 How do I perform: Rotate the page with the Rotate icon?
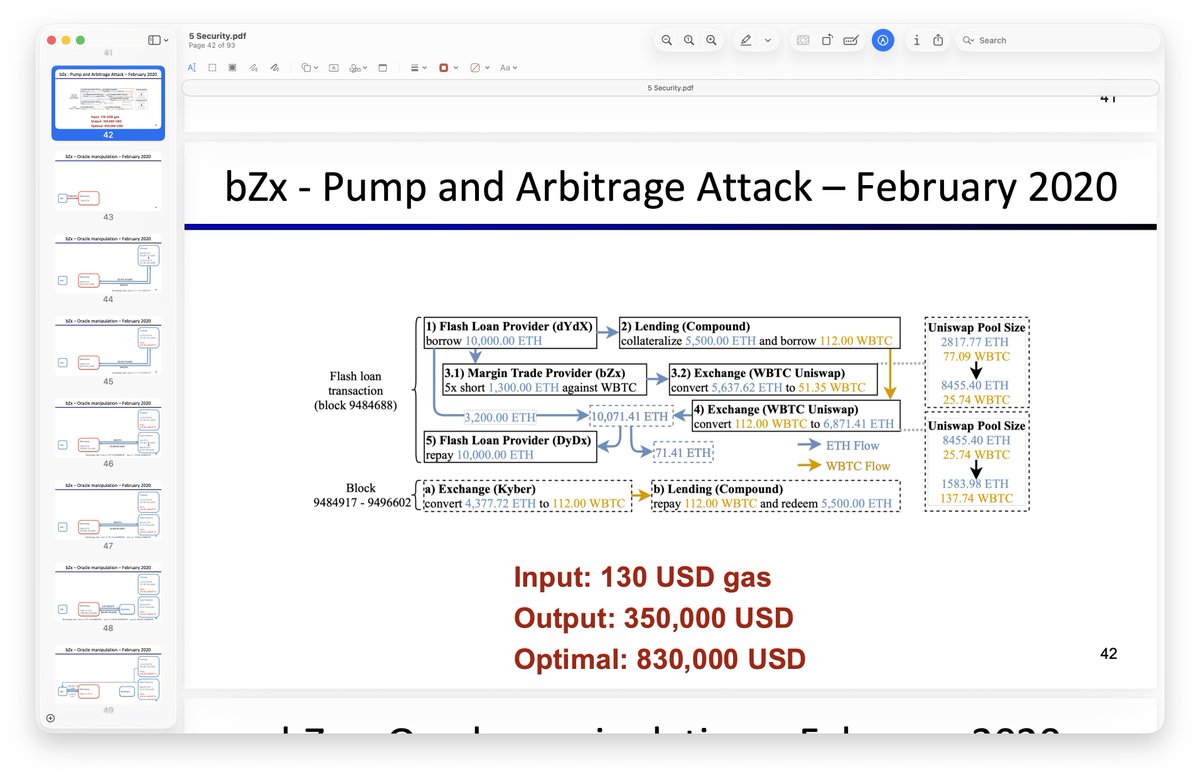pyautogui.click(x=827, y=40)
